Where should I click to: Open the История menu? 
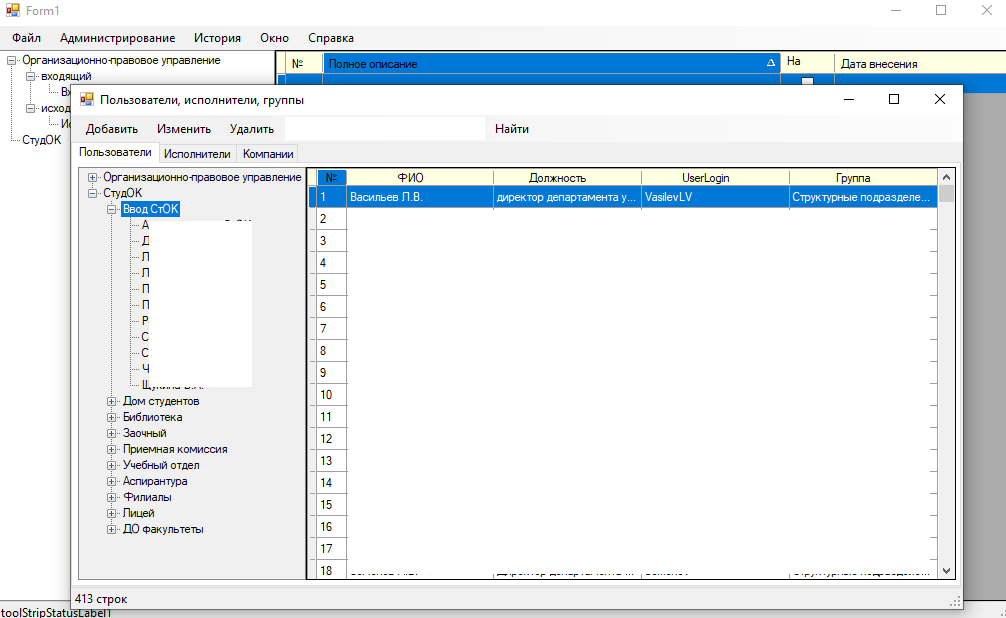(x=217, y=38)
